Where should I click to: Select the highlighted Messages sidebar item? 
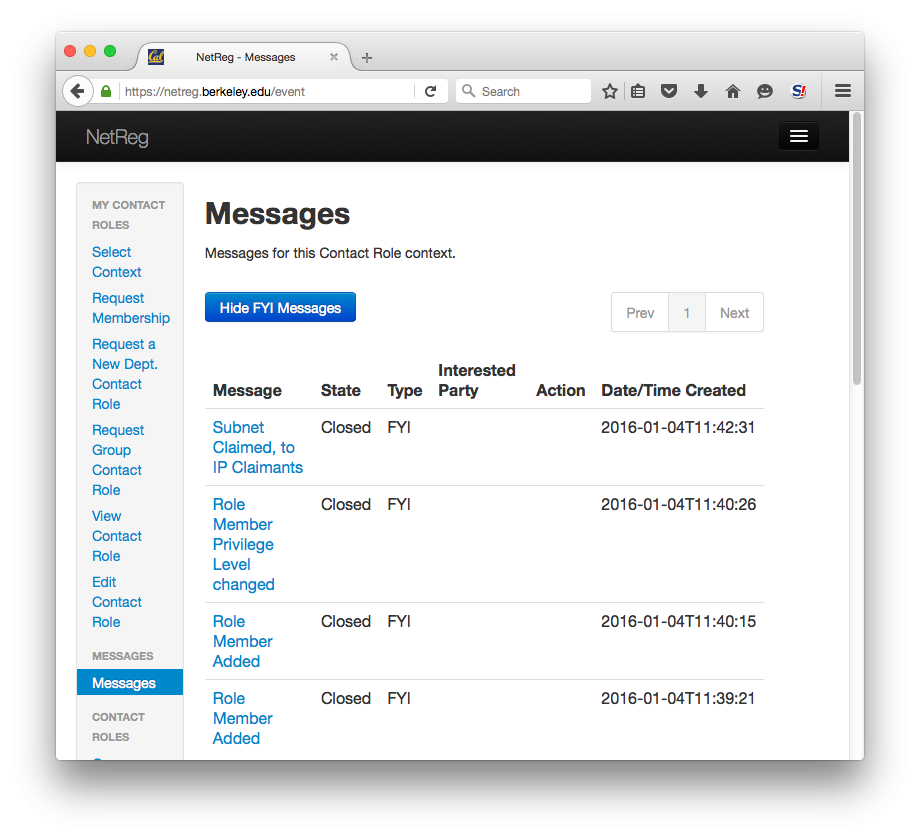coord(130,683)
